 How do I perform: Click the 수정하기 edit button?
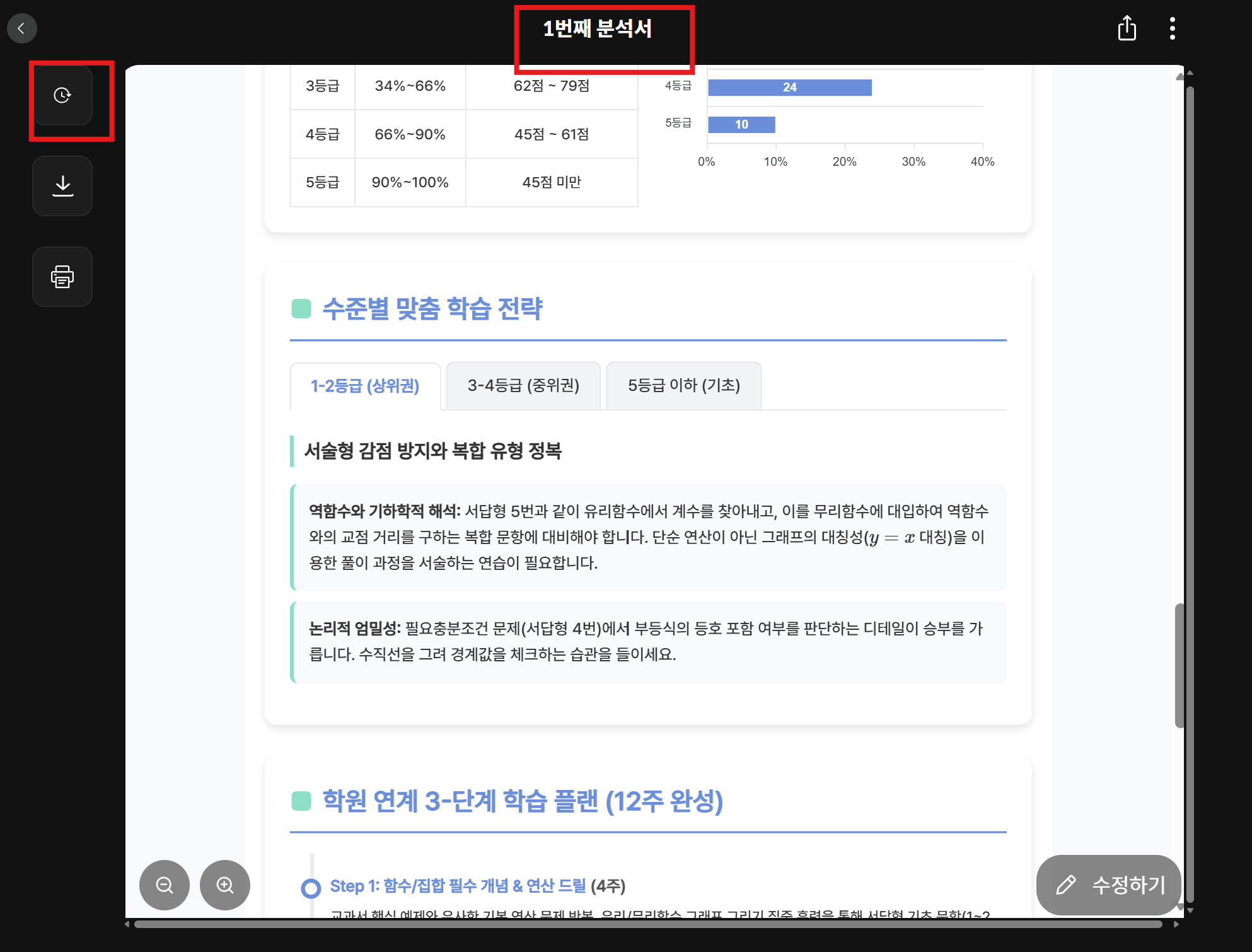point(1109,885)
